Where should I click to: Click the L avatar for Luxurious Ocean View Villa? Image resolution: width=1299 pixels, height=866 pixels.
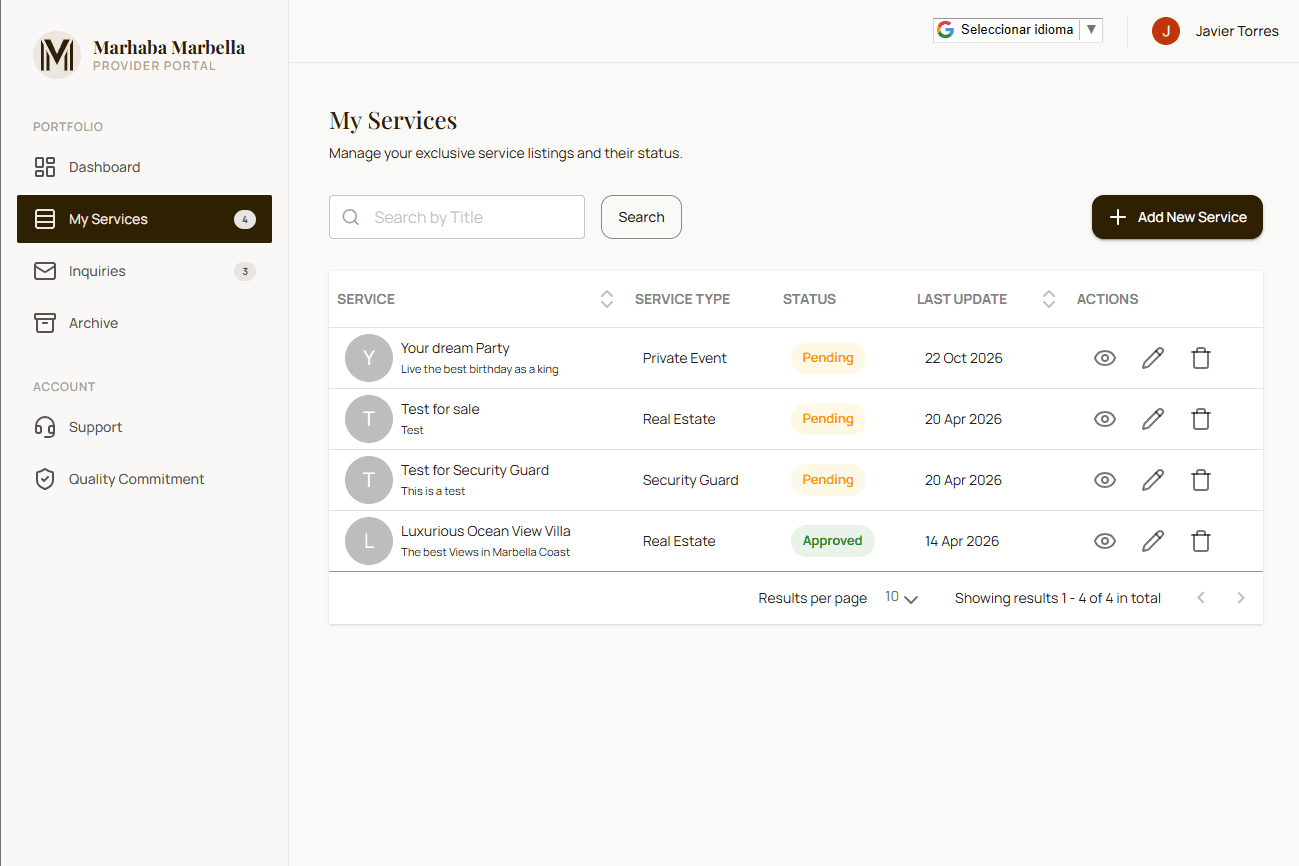click(x=369, y=541)
